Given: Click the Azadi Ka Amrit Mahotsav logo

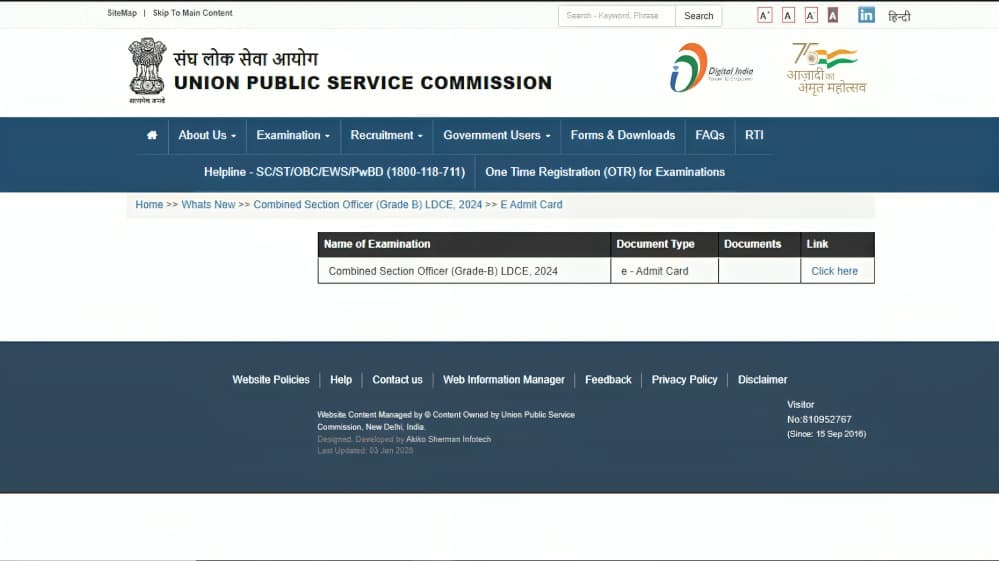Looking at the screenshot, I should (x=826, y=69).
